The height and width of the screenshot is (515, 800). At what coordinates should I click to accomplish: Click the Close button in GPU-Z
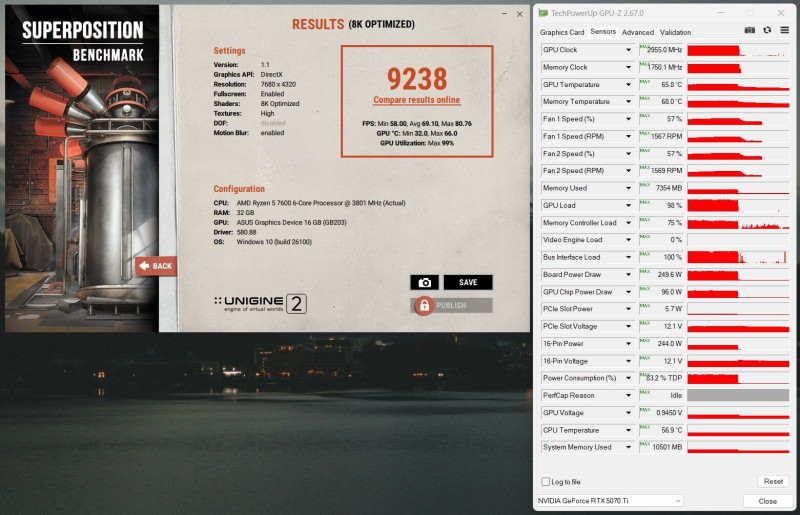(767, 501)
